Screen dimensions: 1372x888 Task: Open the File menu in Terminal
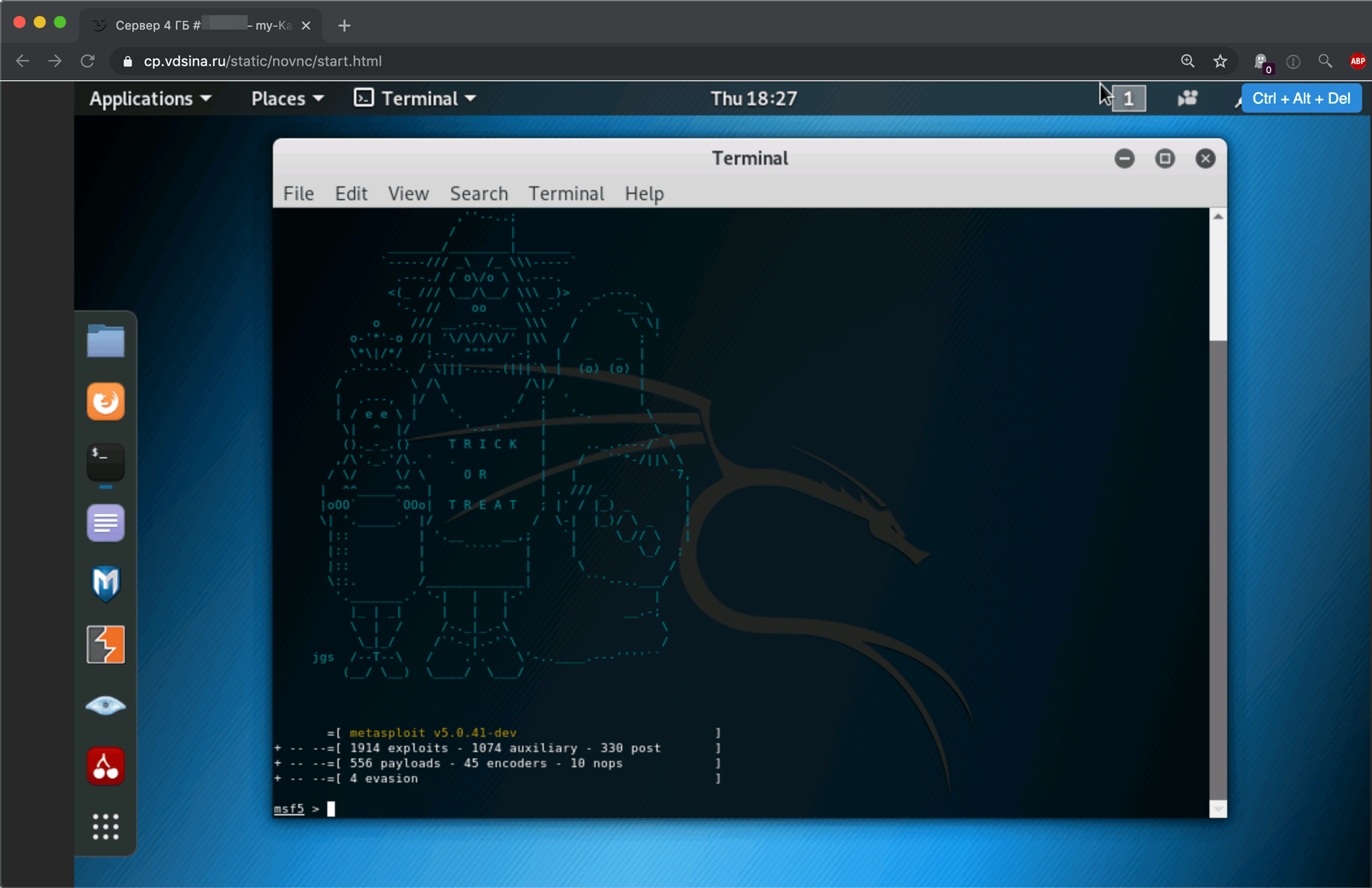click(298, 193)
